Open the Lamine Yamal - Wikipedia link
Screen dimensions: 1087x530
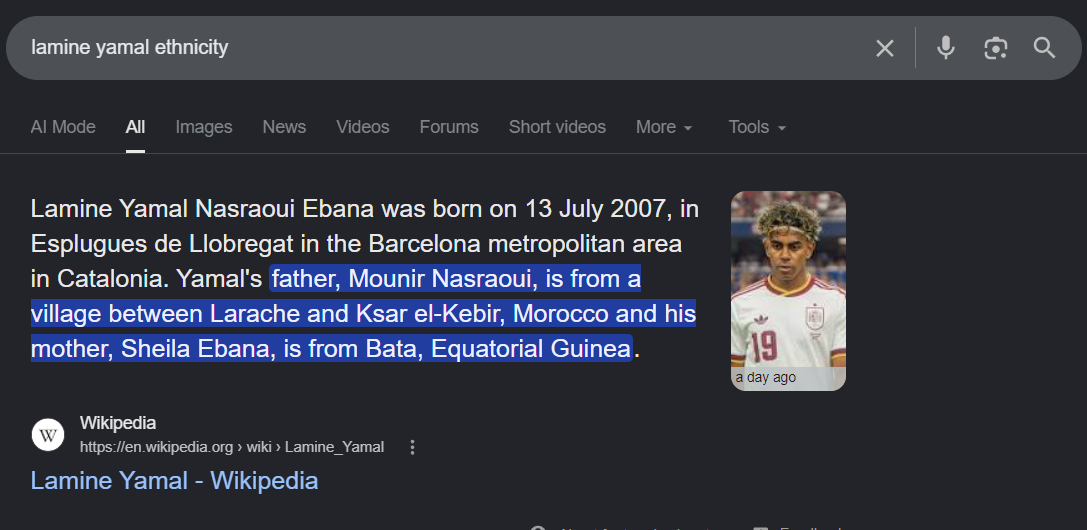[175, 480]
